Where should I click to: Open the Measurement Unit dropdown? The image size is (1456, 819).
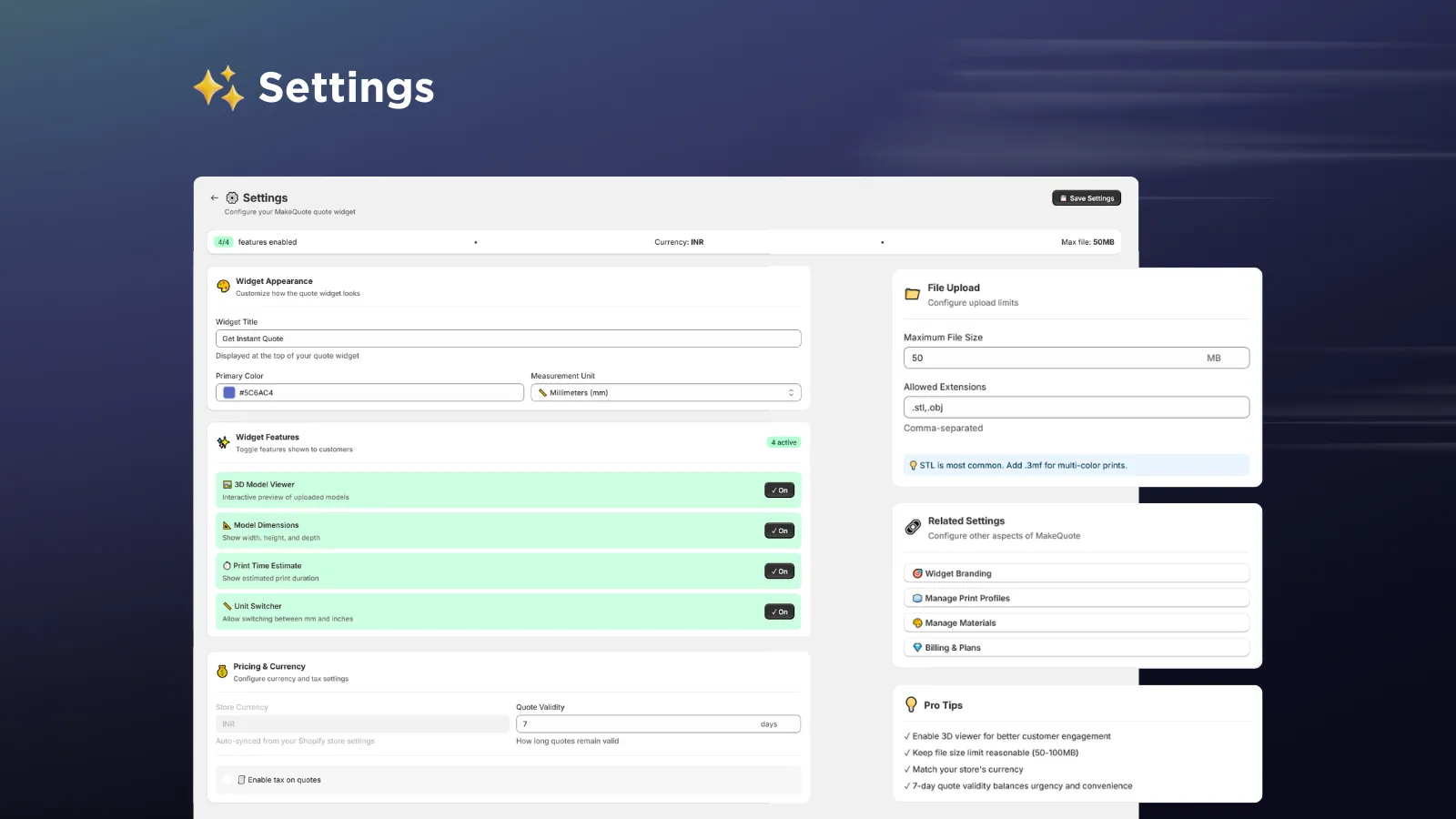tap(665, 392)
